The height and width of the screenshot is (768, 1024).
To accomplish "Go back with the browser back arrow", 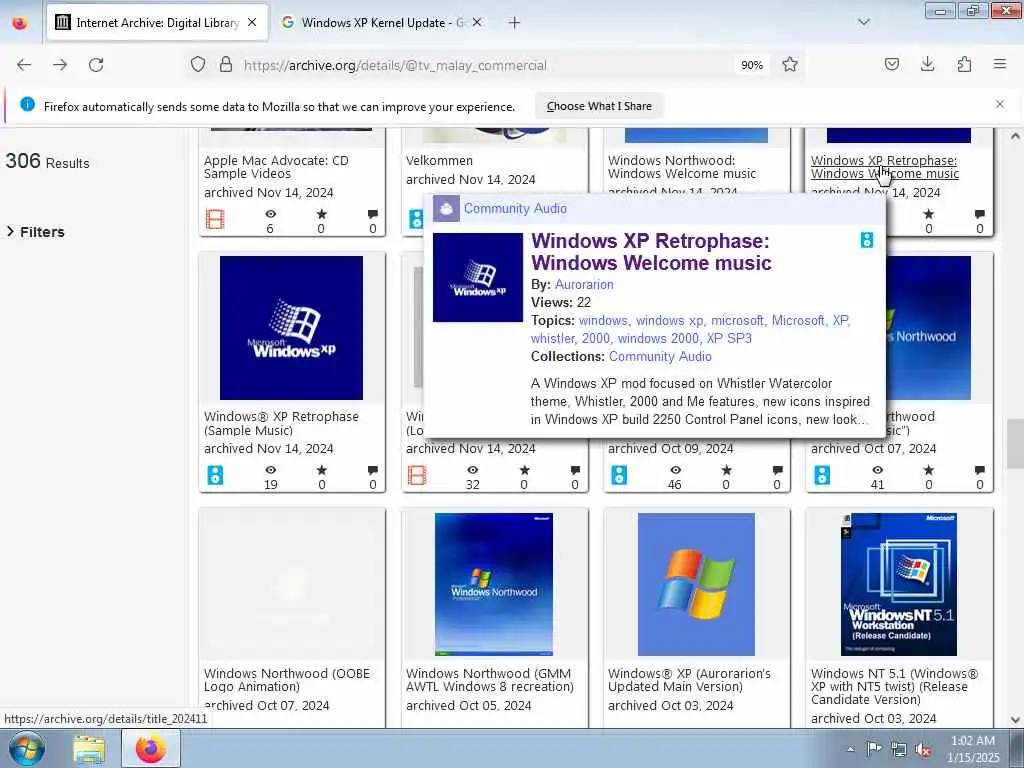I will [x=24, y=65].
